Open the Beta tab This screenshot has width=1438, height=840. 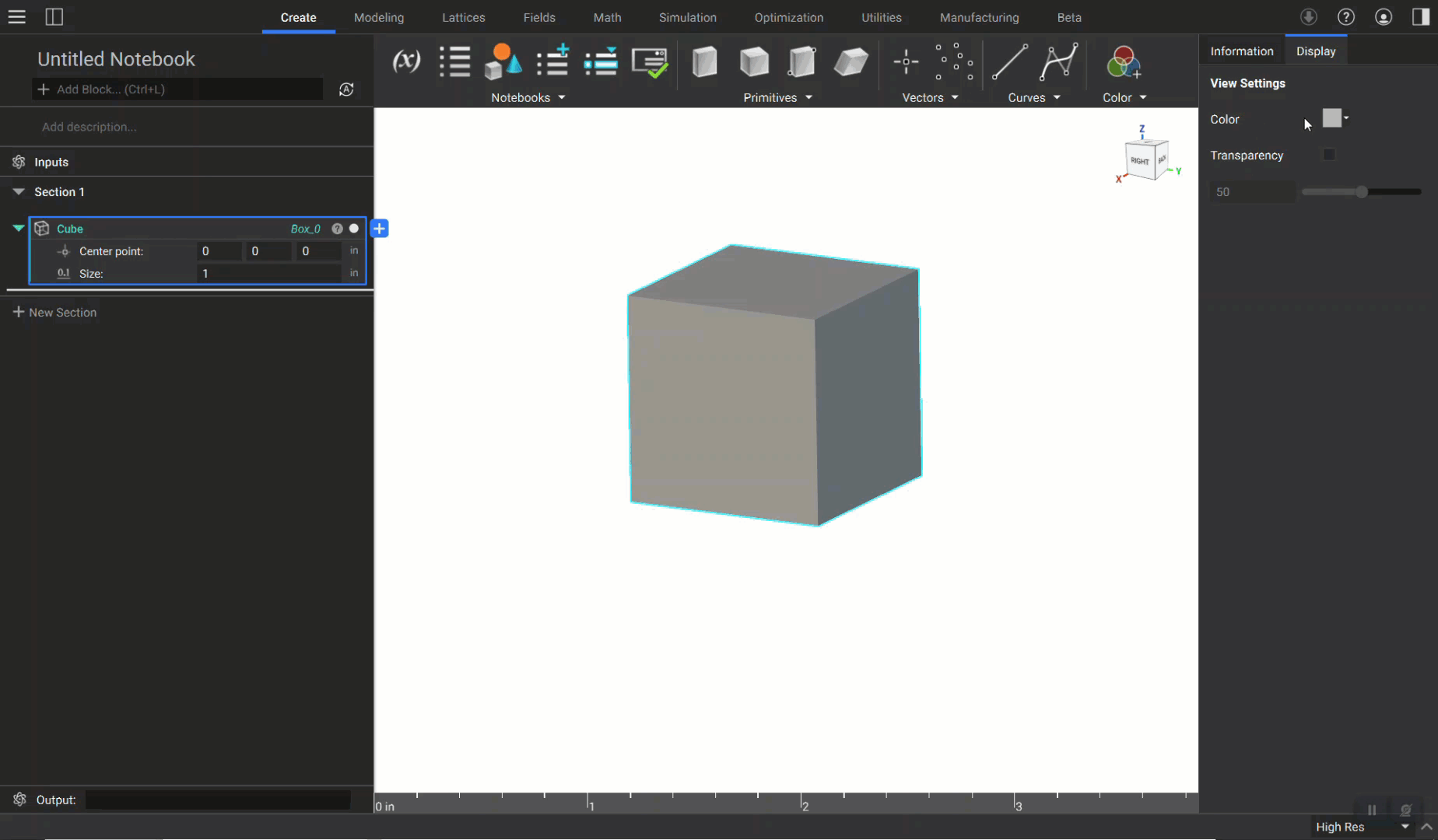(1069, 17)
